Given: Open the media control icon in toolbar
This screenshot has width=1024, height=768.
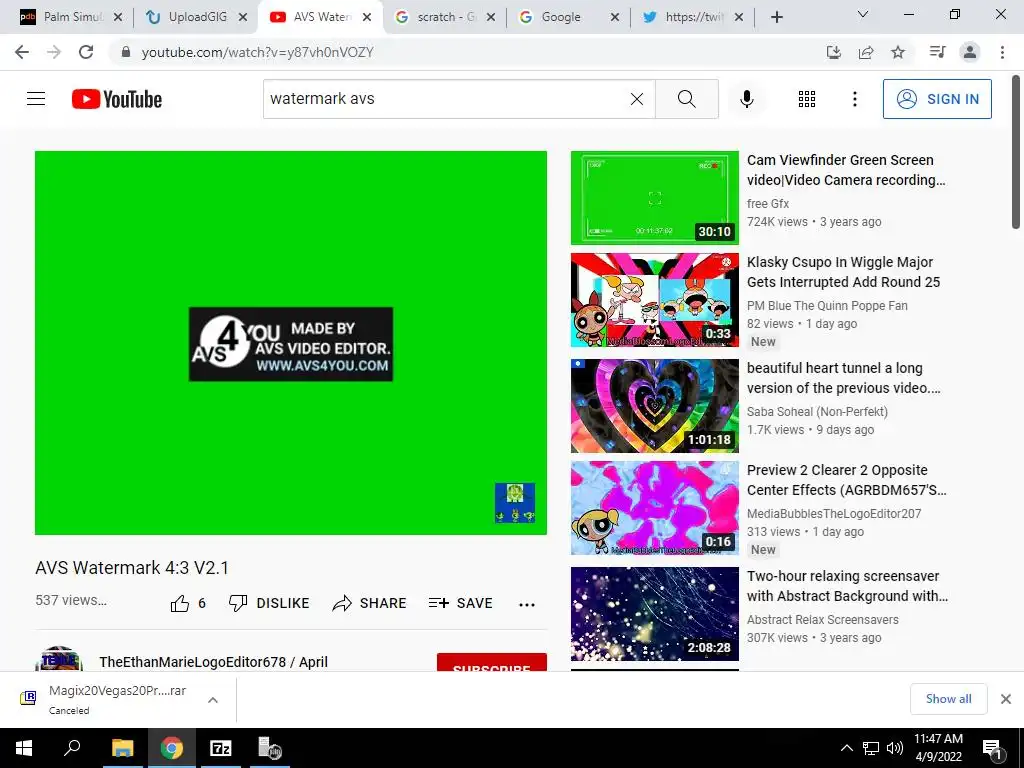Looking at the screenshot, I should [937, 52].
